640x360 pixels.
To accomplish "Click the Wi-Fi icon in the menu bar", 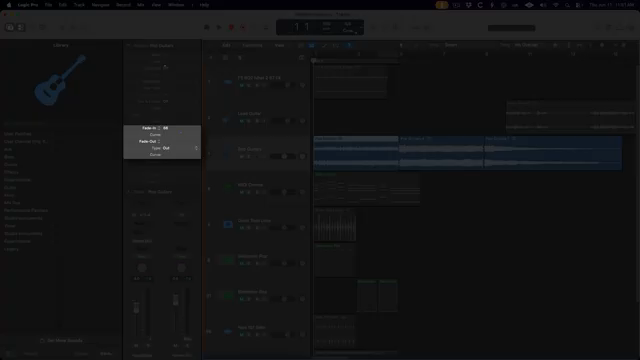I will click(x=556, y=5).
